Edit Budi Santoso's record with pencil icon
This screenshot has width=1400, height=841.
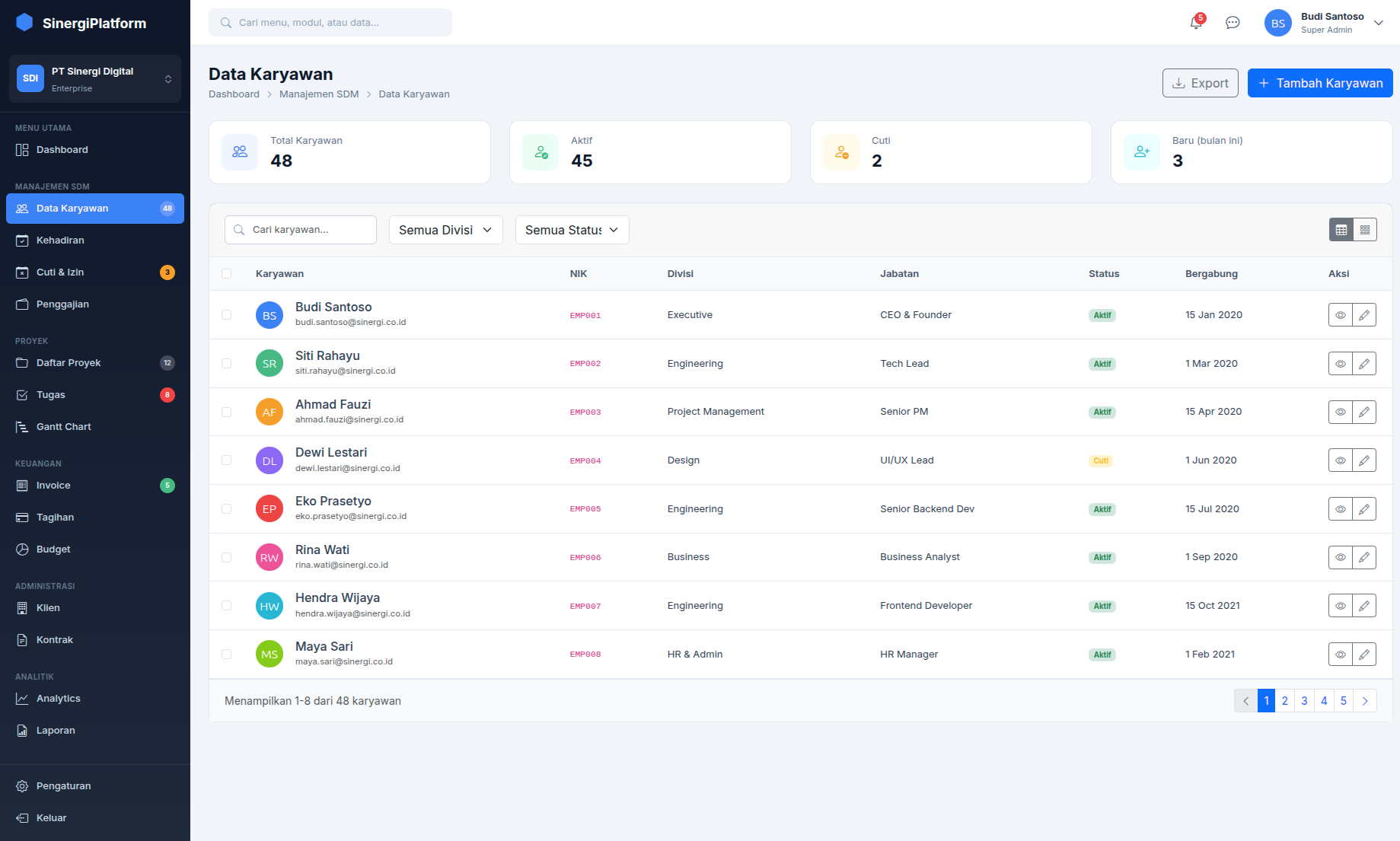click(x=1364, y=315)
